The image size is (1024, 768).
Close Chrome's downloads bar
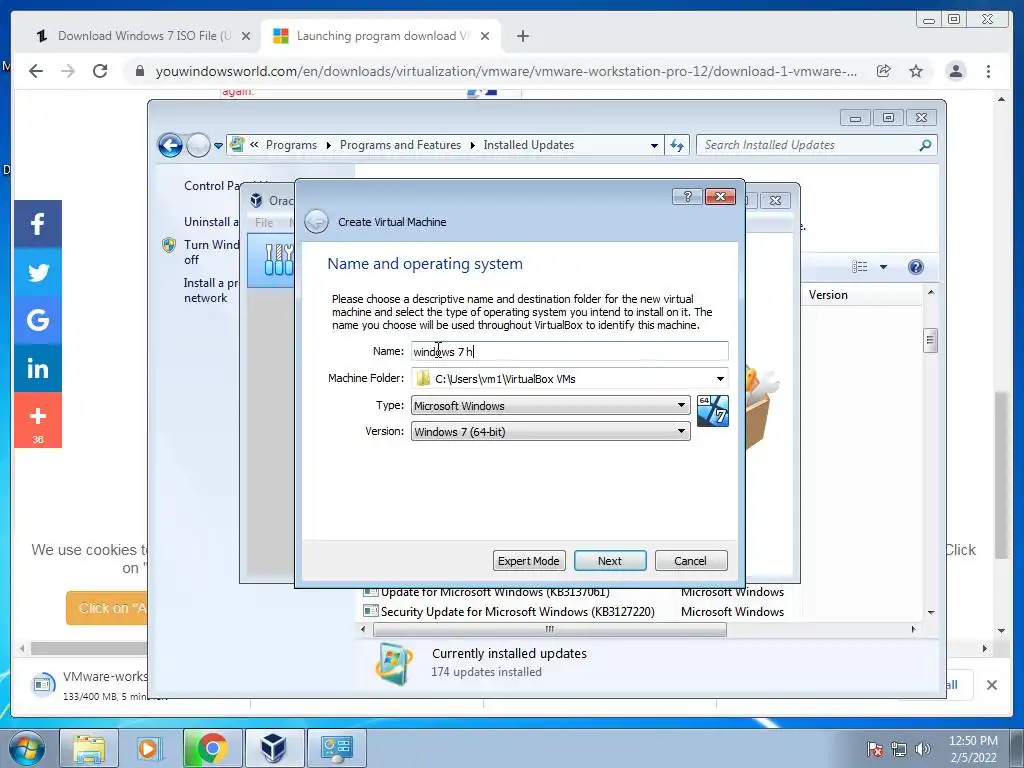(x=991, y=684)
